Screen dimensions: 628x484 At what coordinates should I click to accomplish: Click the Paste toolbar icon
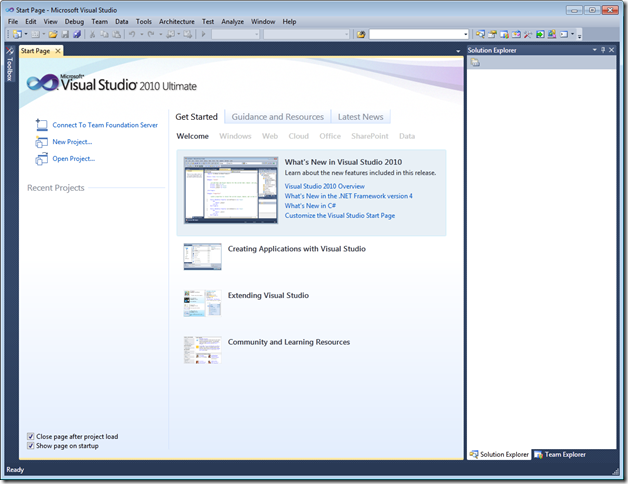[117, 34]
